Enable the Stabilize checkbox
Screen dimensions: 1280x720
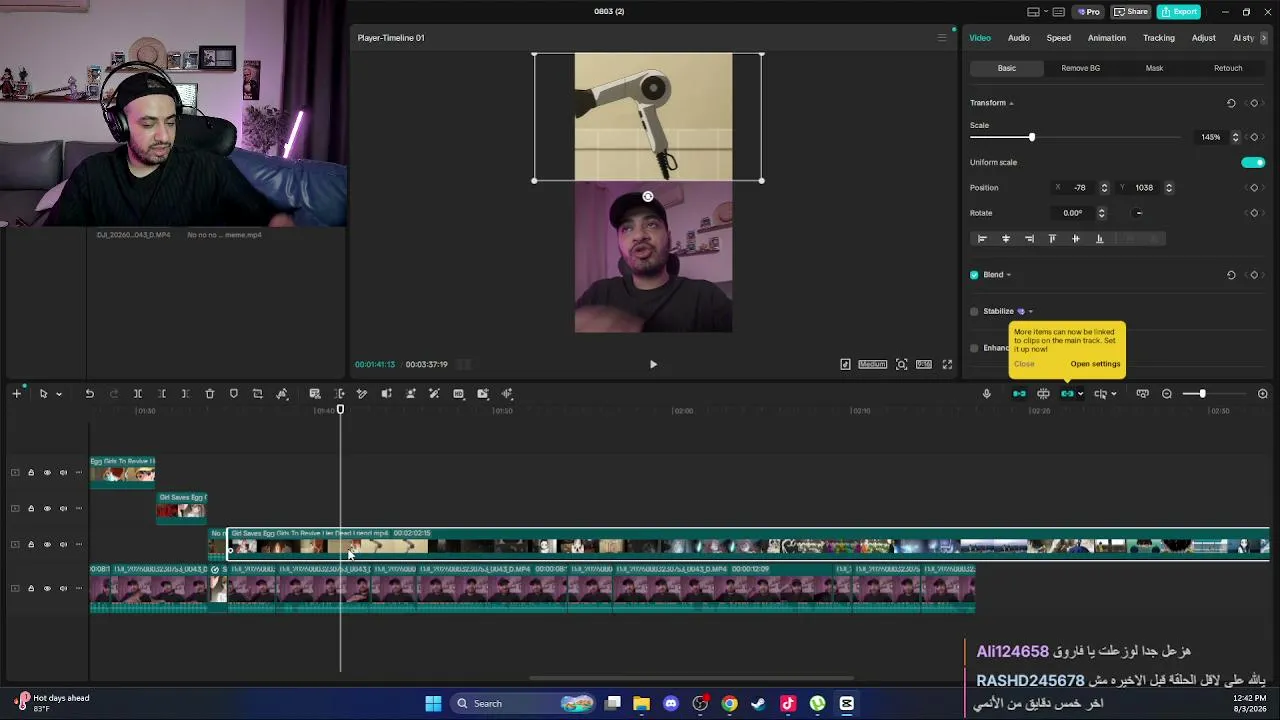(x=974, y=311)
